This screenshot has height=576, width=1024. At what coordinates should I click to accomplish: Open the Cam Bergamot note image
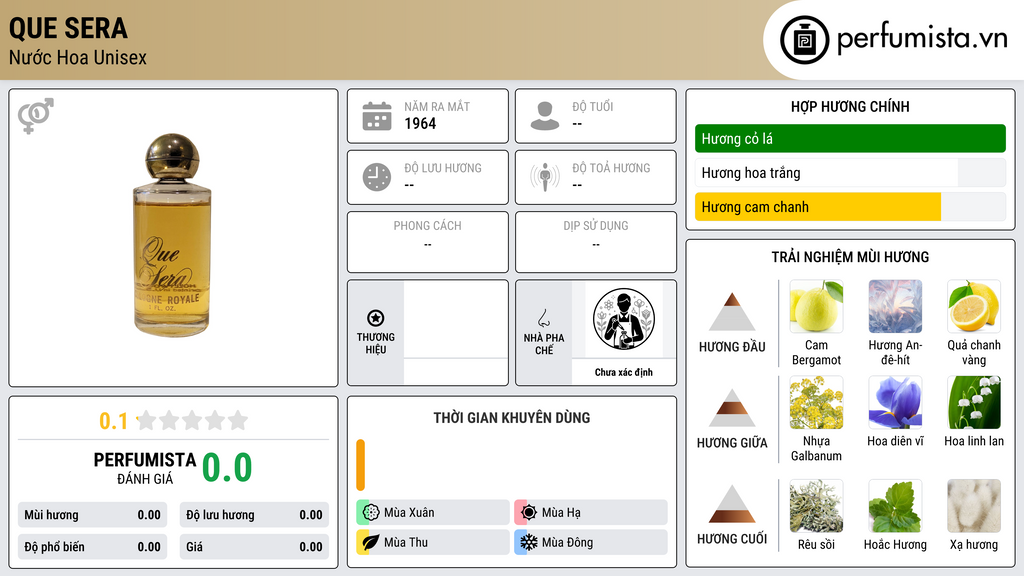point(816,306)
